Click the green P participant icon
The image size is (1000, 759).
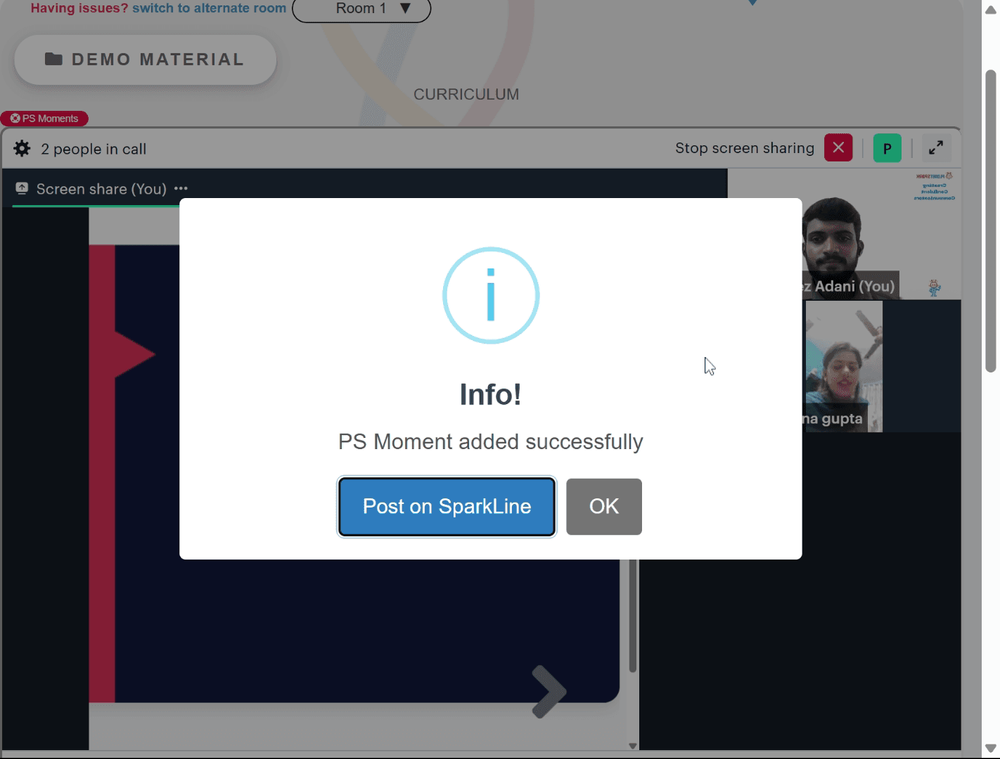coord(886,148)
